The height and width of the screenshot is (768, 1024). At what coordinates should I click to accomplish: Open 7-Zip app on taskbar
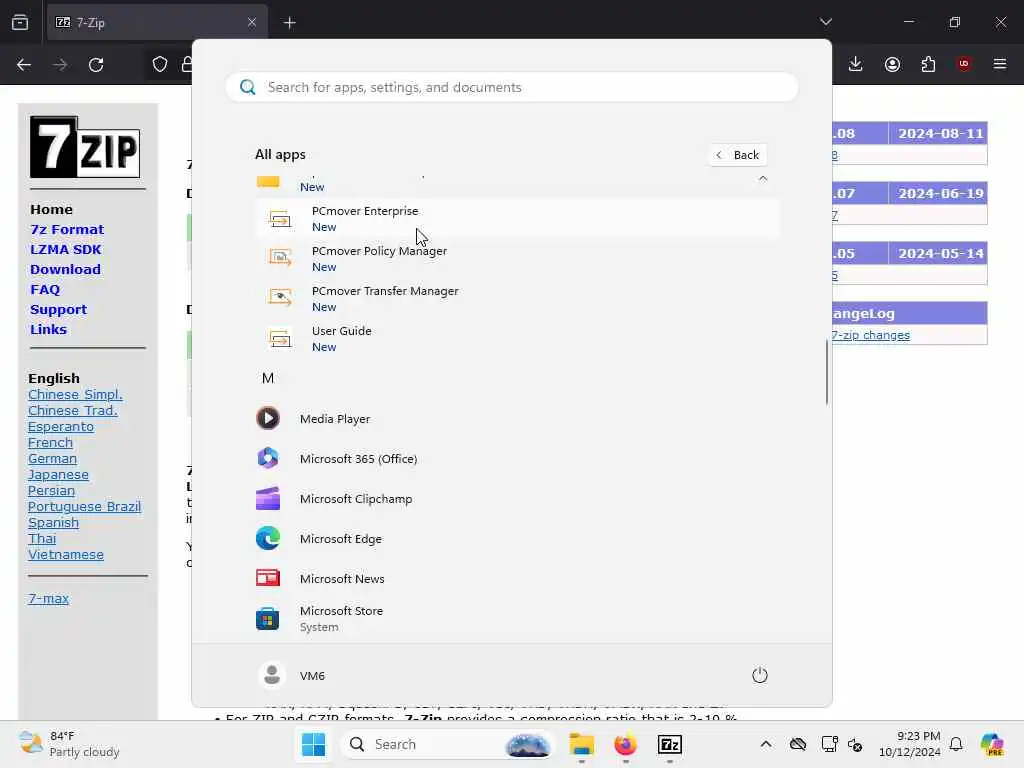[x=670, y=744]
